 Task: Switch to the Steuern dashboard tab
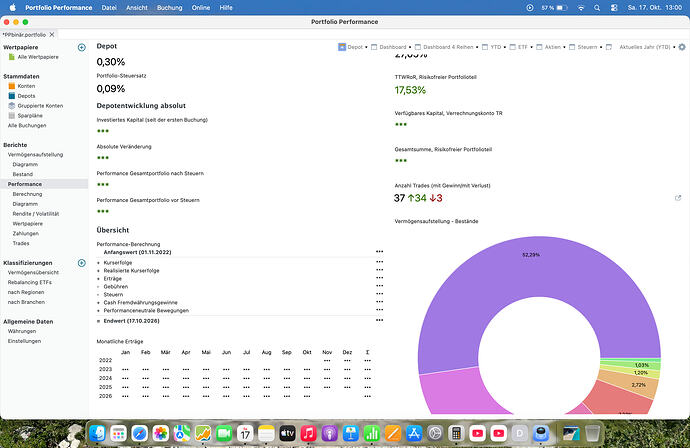[x=587, y=47]
